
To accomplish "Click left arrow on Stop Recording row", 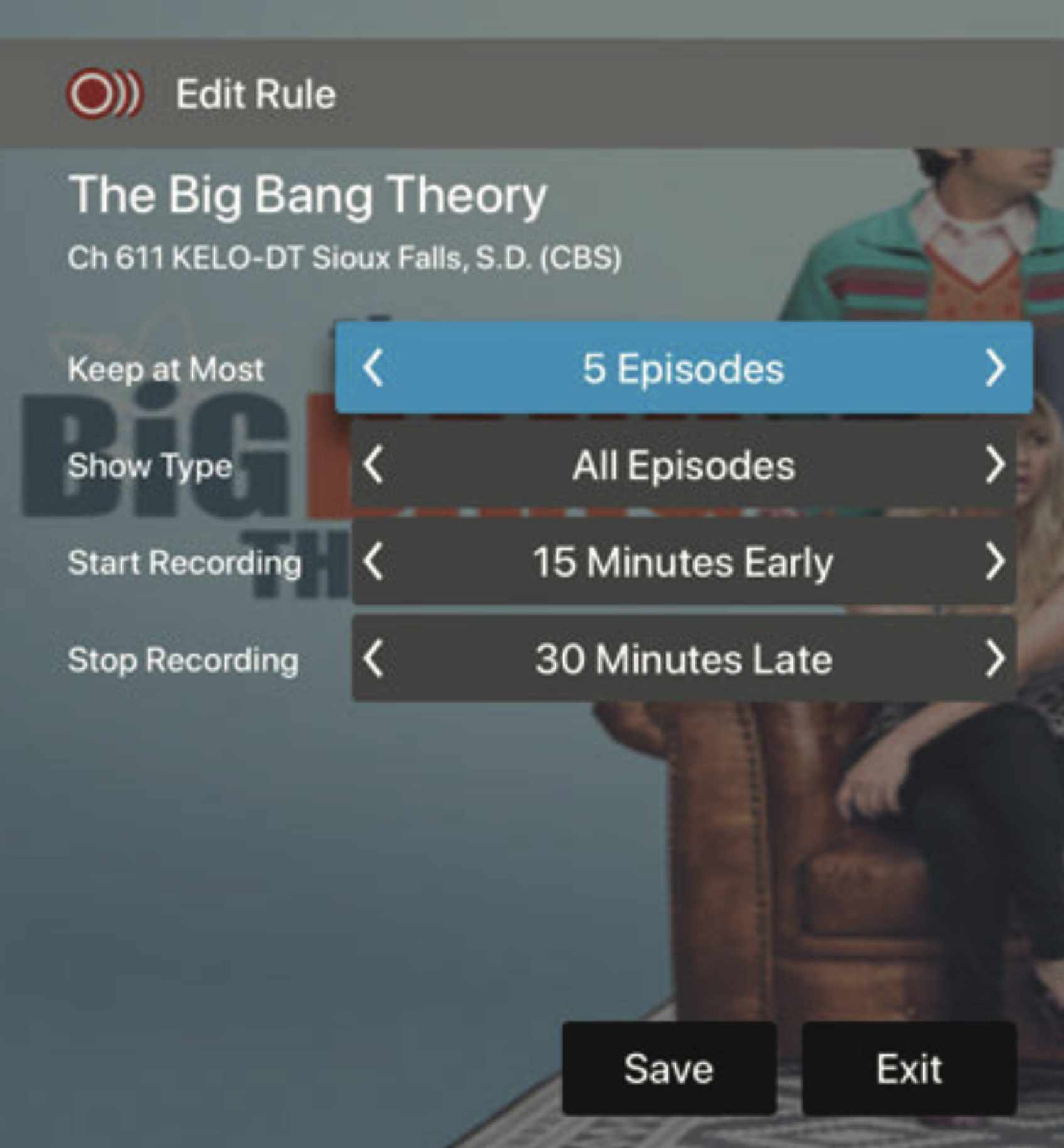I will [x=373, y=659].
